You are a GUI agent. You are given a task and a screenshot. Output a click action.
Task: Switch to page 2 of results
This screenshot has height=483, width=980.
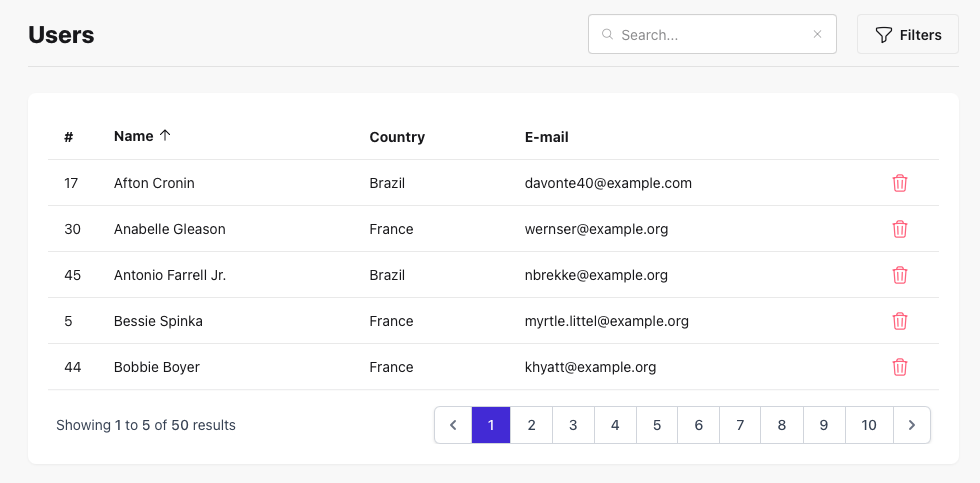tap(531, 425)
